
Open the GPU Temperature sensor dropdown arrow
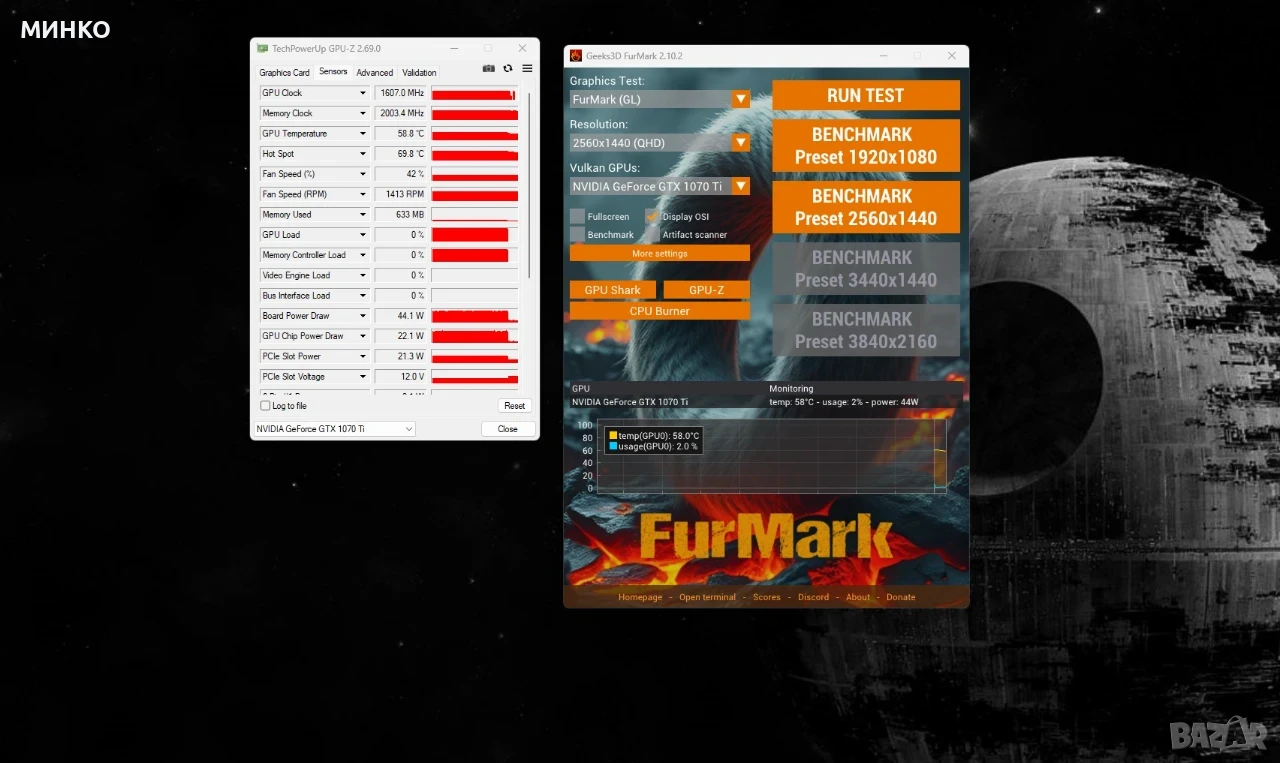[x=363, y=133]
